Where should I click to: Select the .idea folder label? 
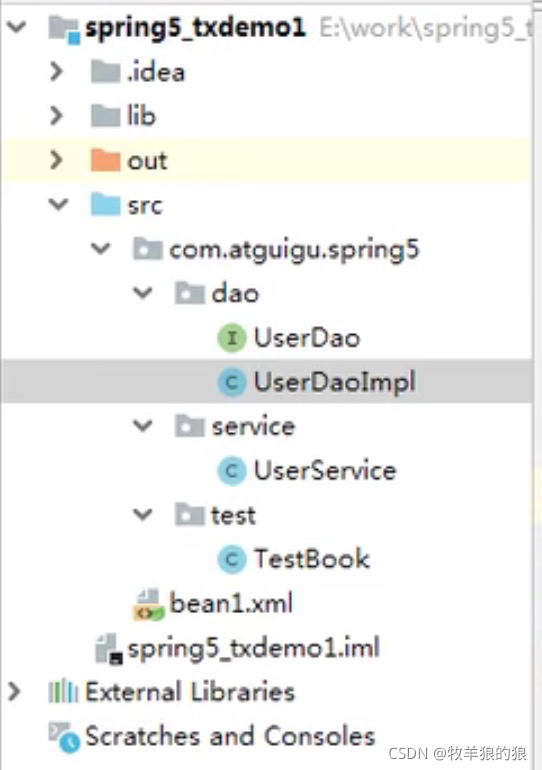click(156, 73)
